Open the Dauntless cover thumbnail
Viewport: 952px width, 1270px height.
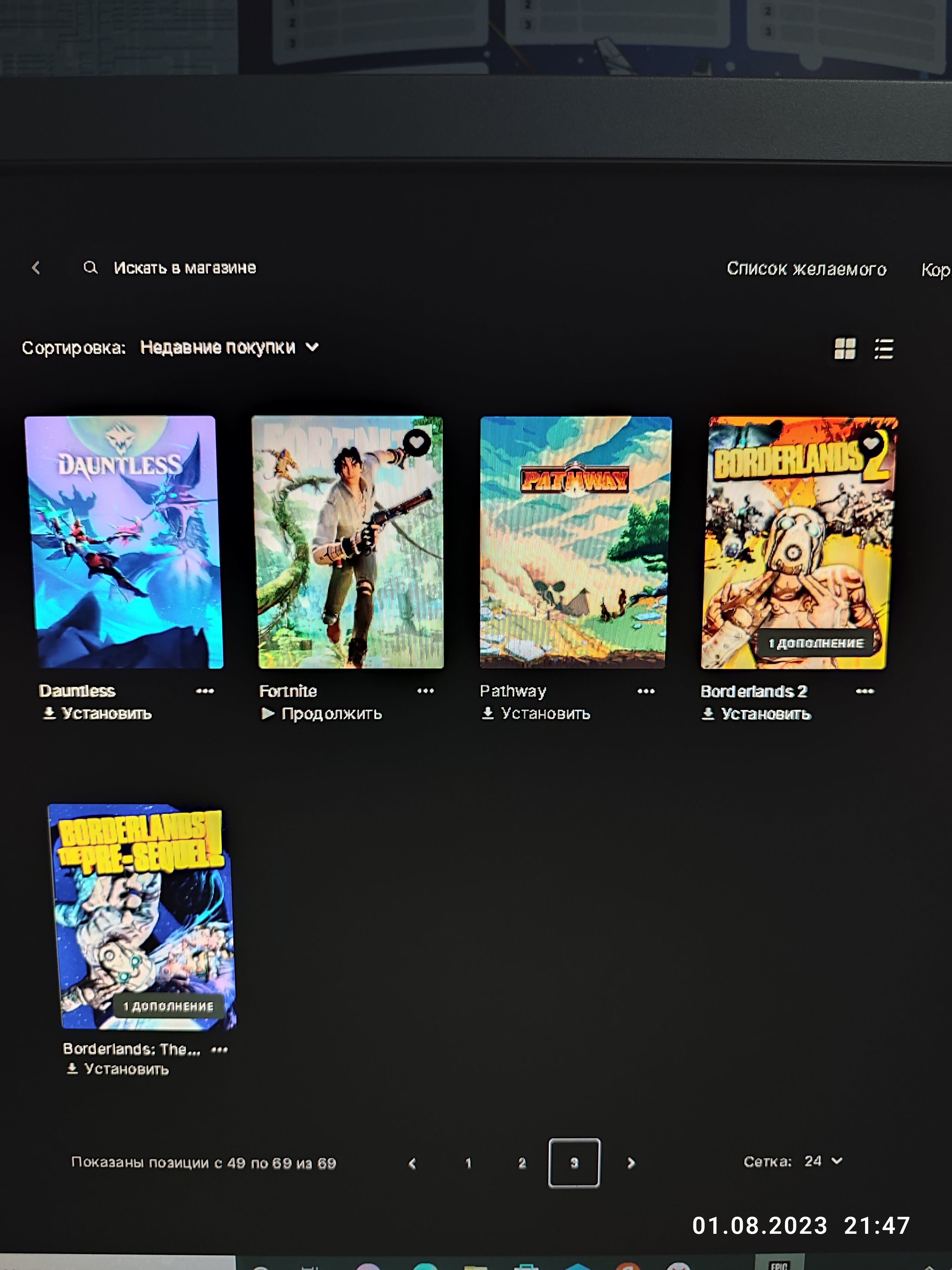[123, 542]
